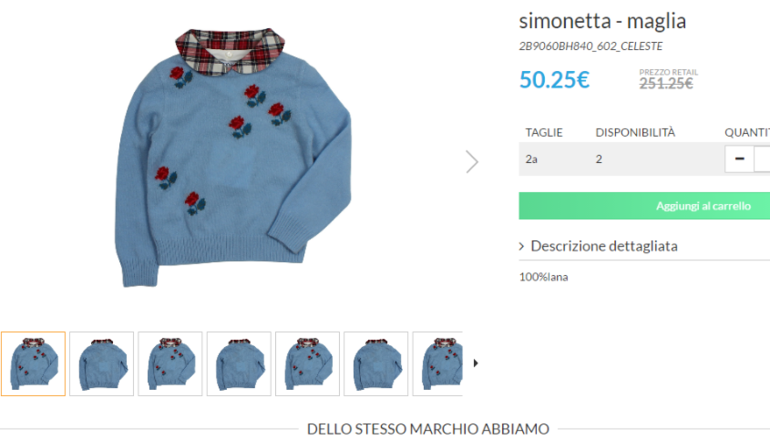The height and width of the screenshot is (439, 770).
Task: Click the quantity input field for size 2a
Action: click(x=762, y=159)
